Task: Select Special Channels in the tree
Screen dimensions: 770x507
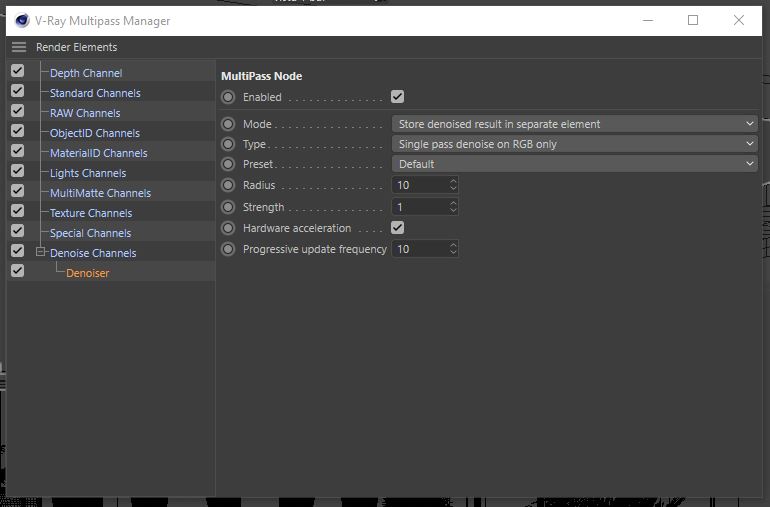Action: (90, 233)
